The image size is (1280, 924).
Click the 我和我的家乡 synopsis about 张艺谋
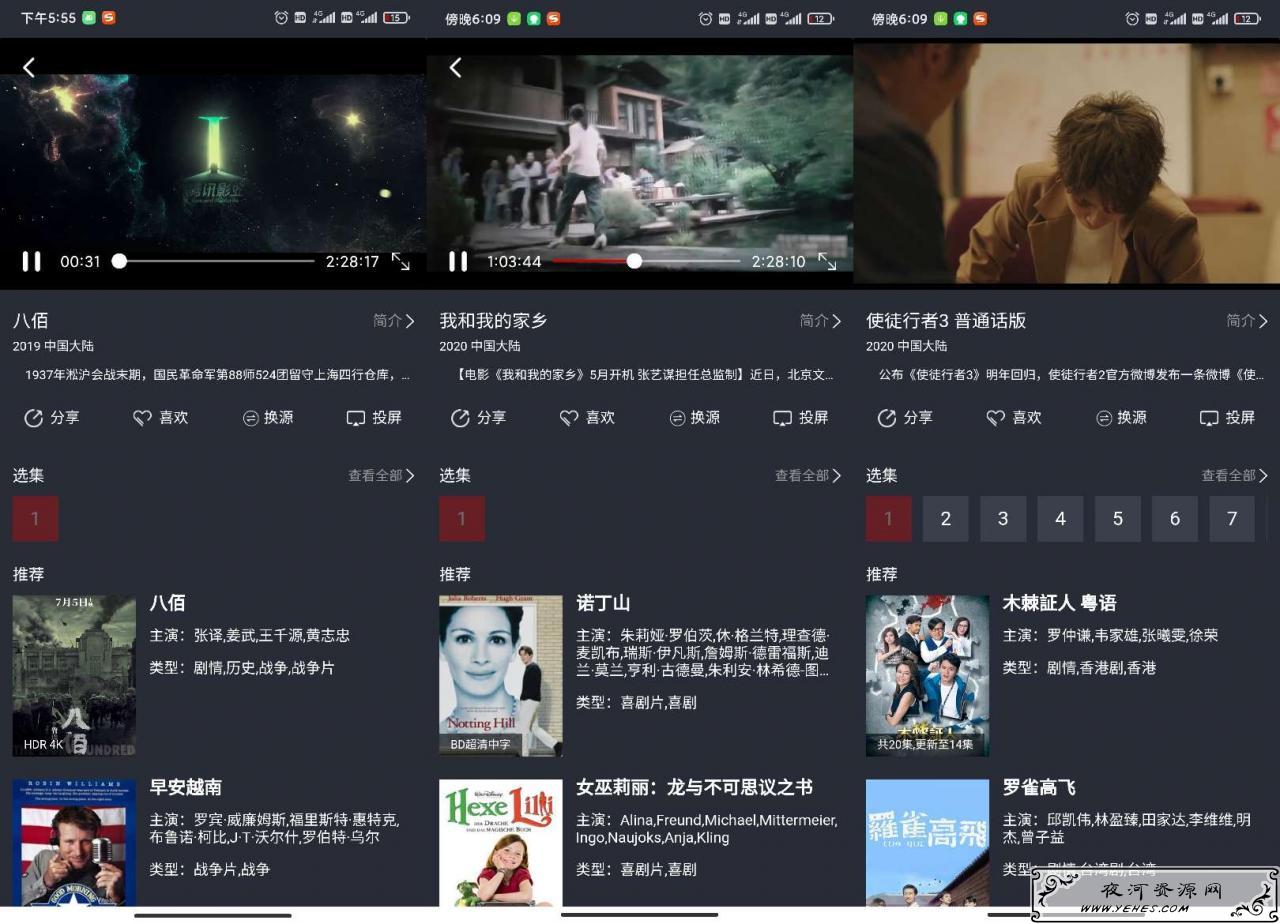(x=644, y=375)
